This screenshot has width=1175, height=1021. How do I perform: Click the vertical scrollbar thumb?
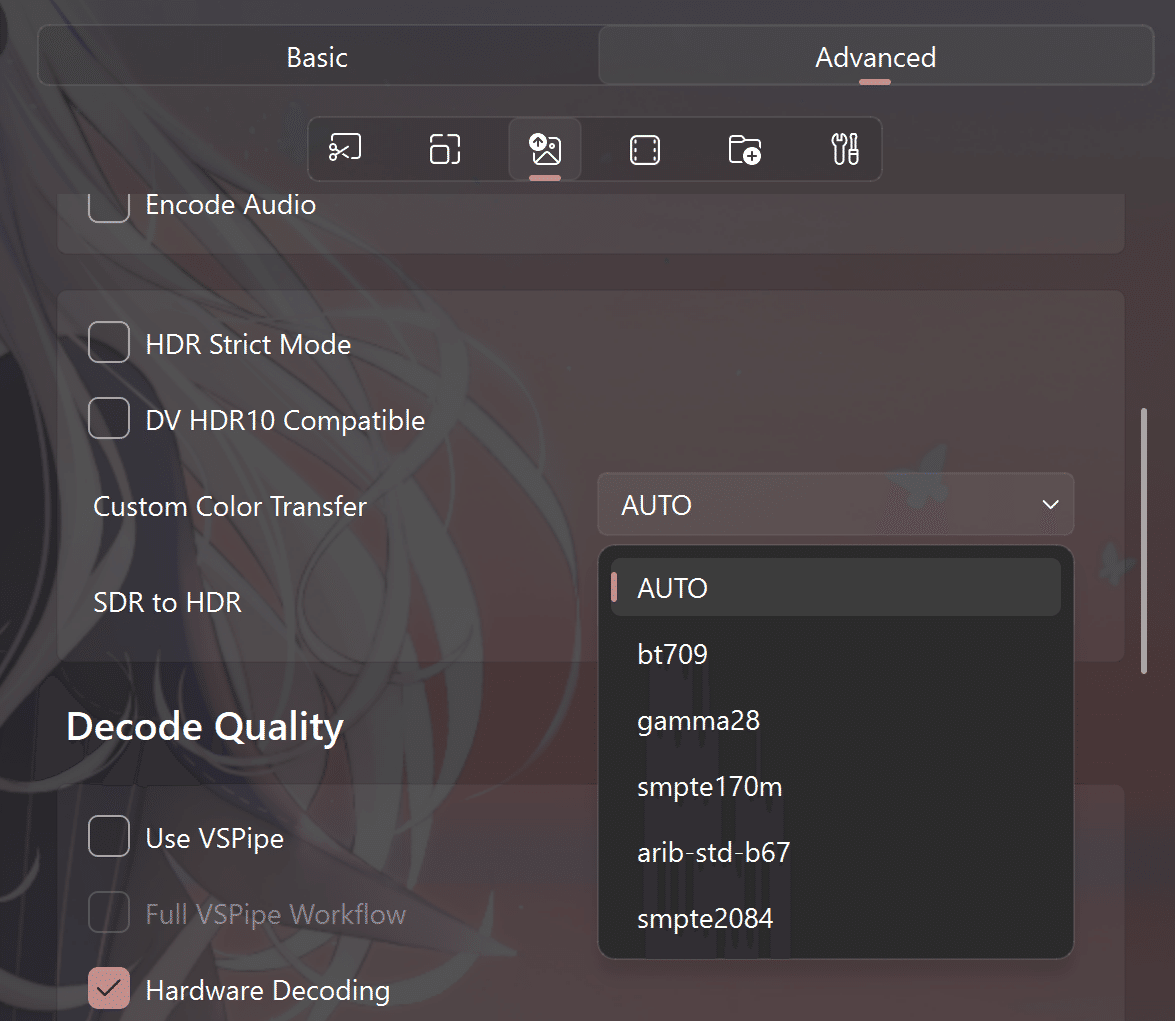tap(1144, 541)
